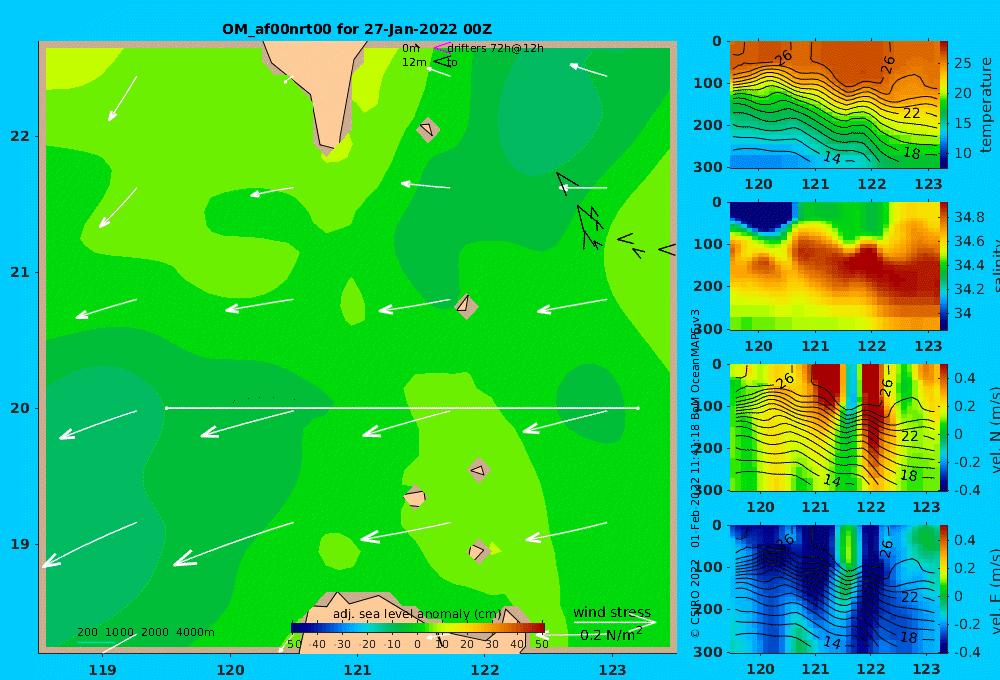The image size is (1000, 680).
Task: Click the '14' contour label in temperature panel
Action: pos(832,157)
